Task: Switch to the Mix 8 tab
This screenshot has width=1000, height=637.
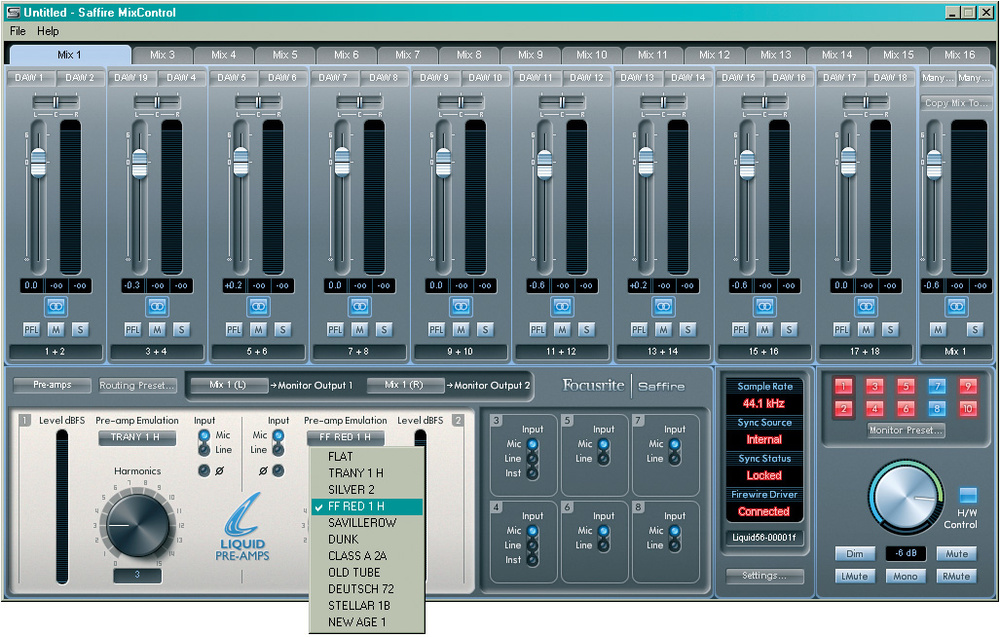Action: pos(469,55)
